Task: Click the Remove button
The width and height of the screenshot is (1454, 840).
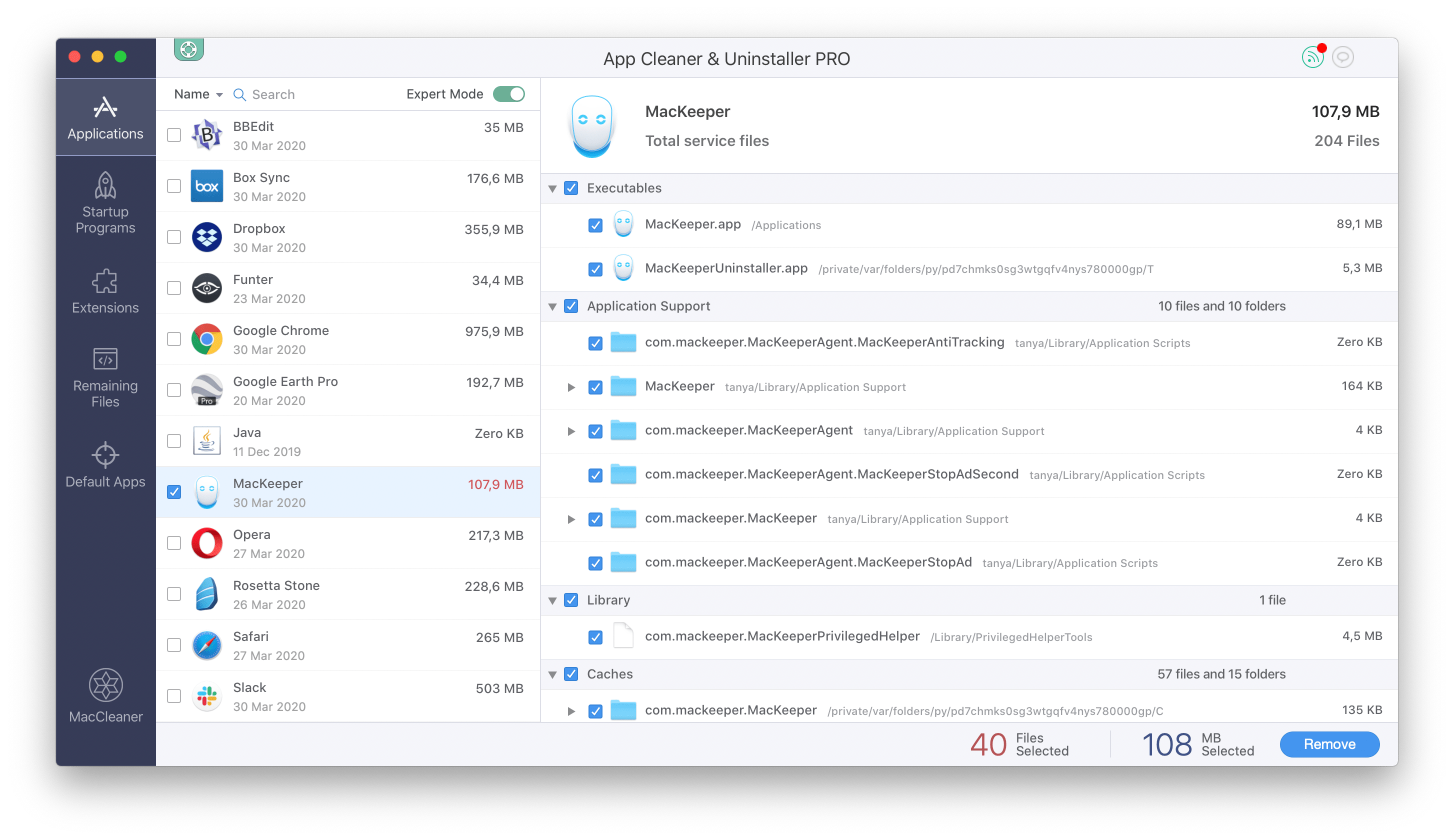Action: pos(1329,742)
